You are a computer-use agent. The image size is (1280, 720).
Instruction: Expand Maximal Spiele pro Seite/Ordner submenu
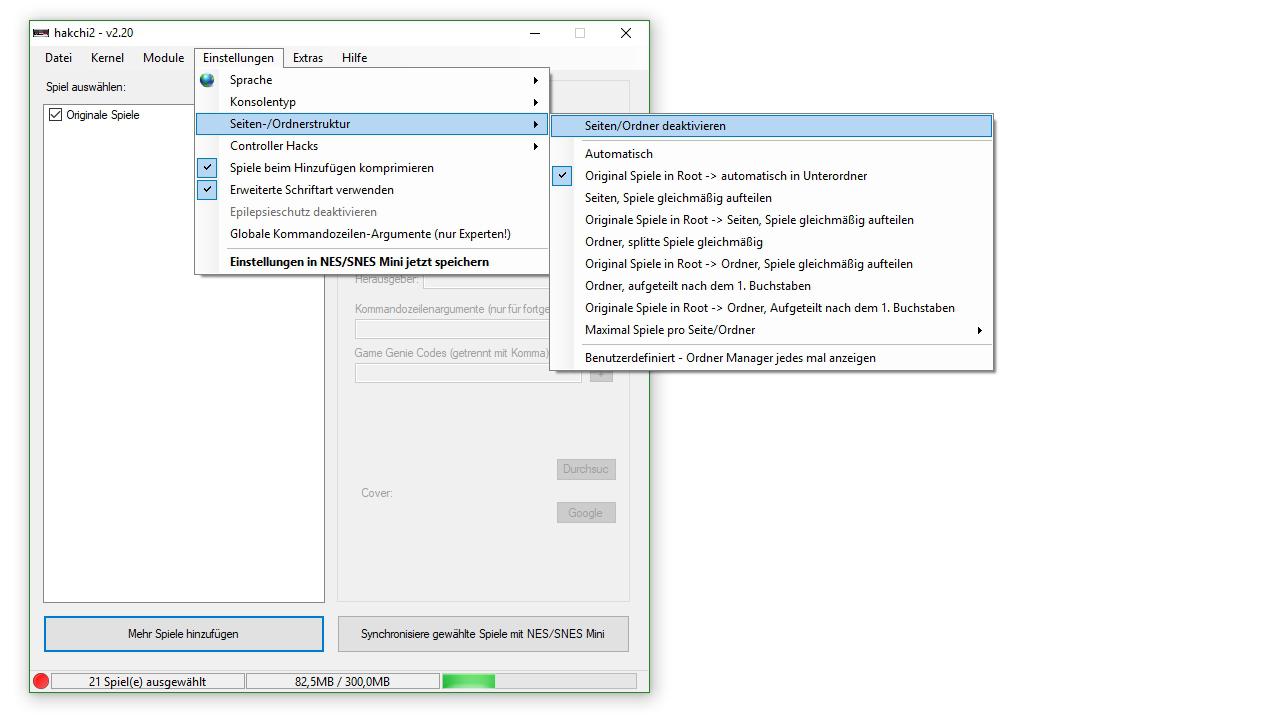tap(772, 330)
